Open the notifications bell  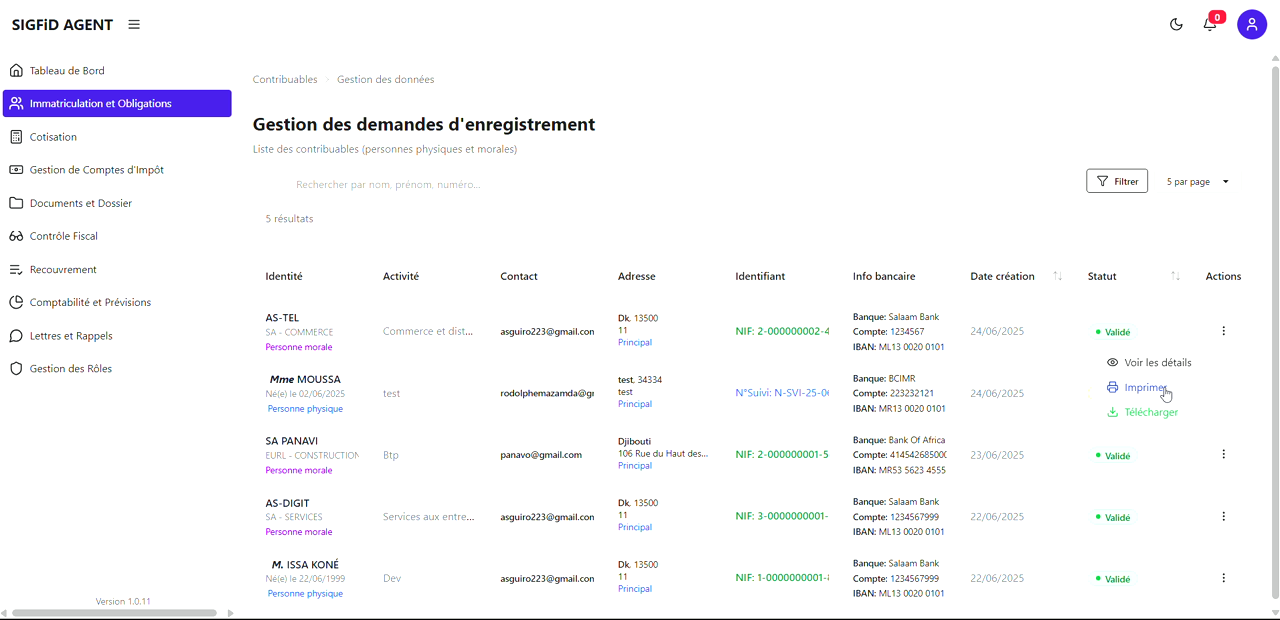1210,25
